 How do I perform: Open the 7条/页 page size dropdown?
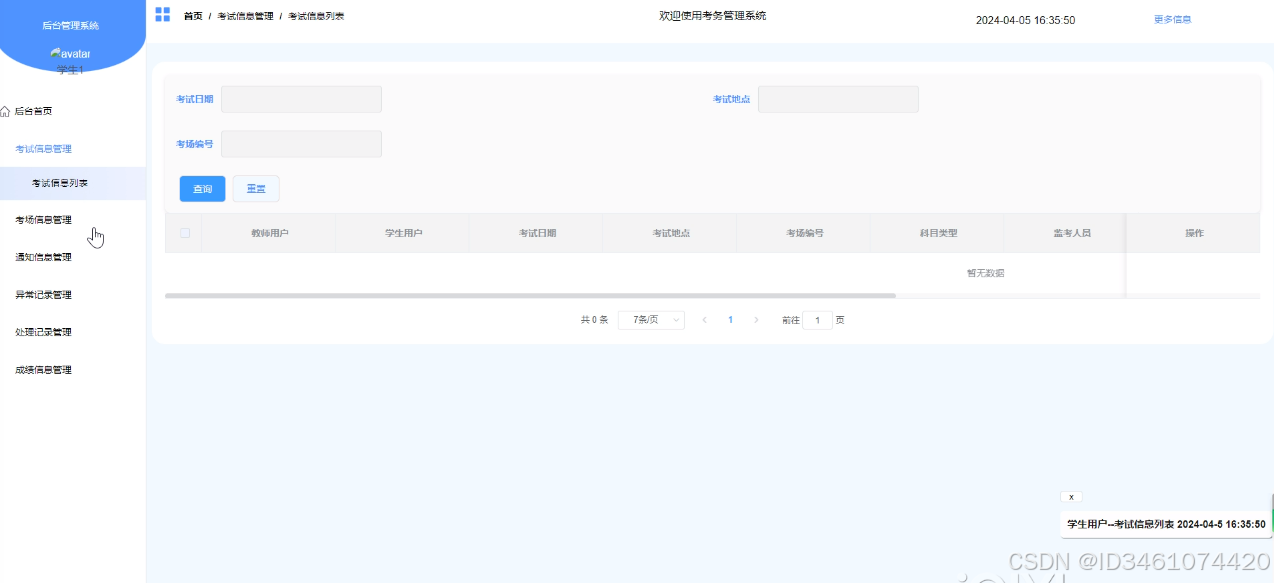[651, 320]
